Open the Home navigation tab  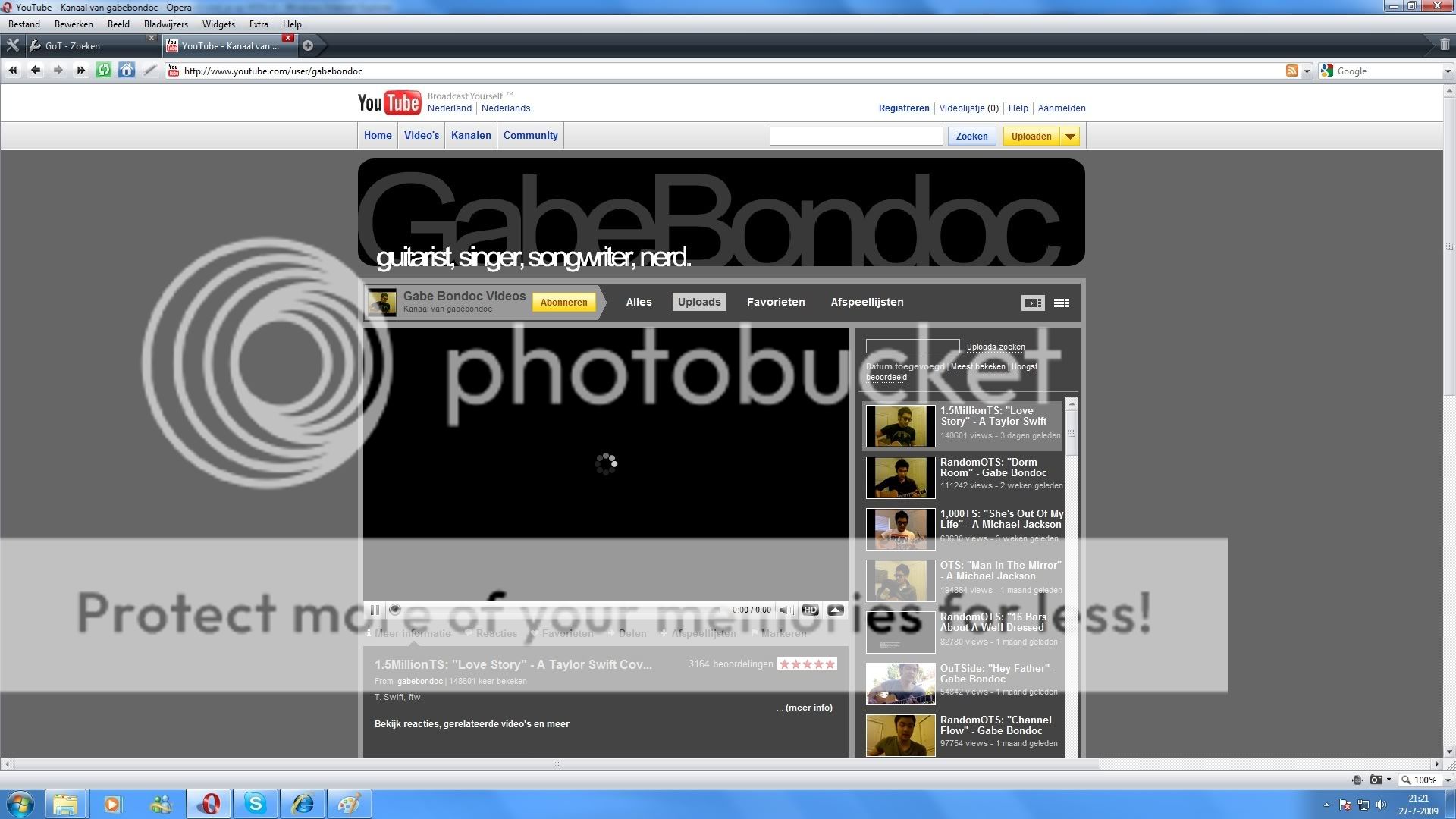point(378,136)
